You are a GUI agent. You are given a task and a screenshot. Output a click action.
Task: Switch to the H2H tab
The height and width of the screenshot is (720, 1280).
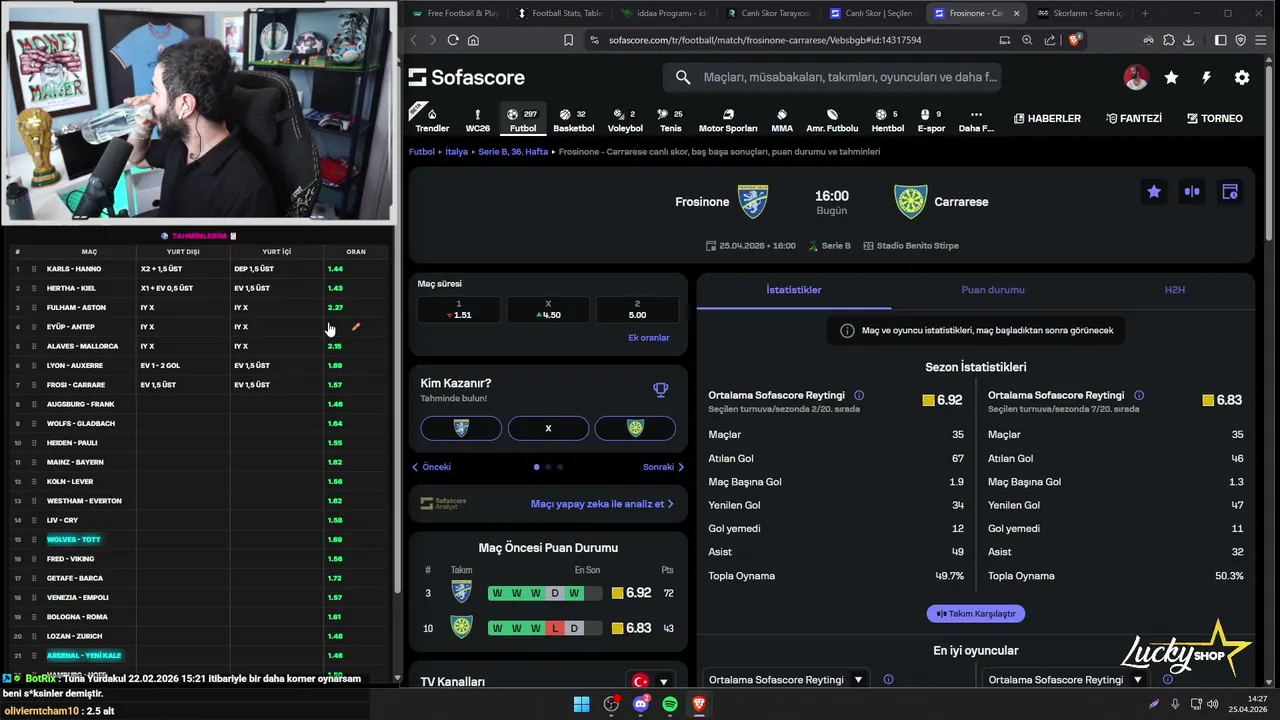click(1175, 290)
